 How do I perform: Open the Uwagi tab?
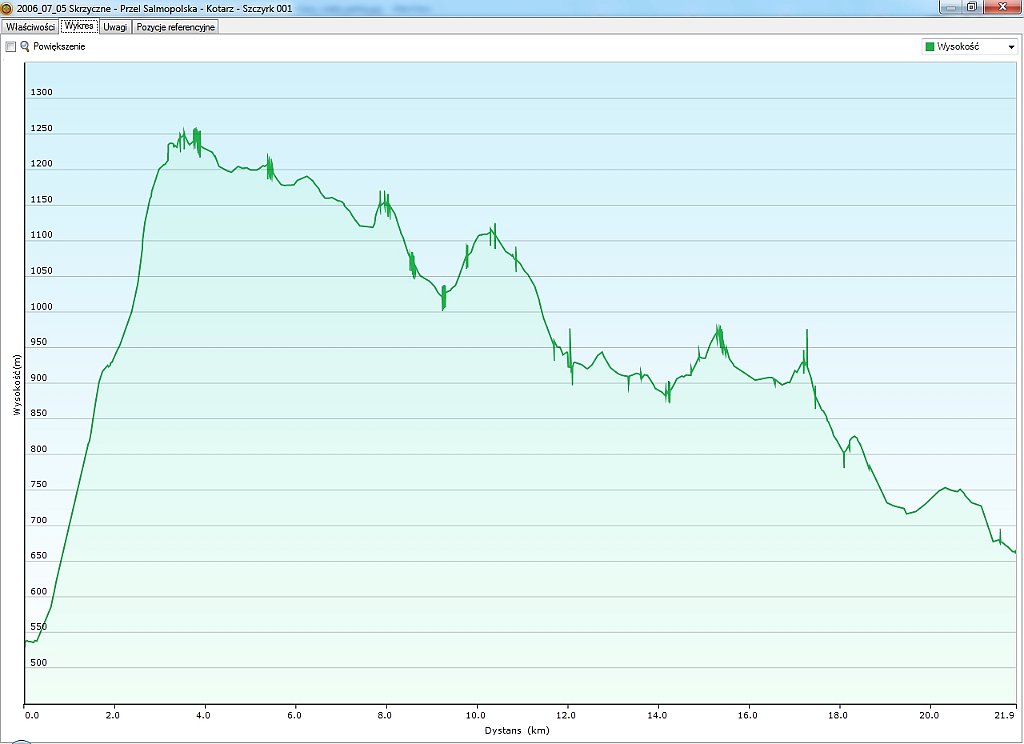tap(115, 27)
